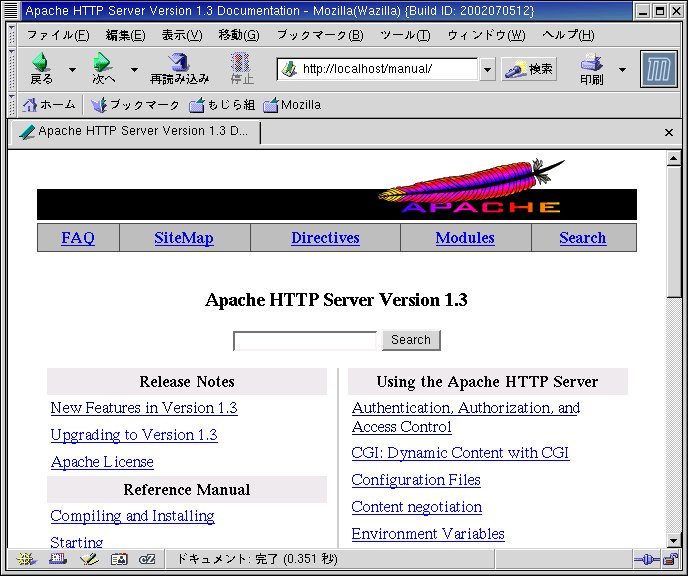Open Navigator from status bar component icon

(27, 559)
